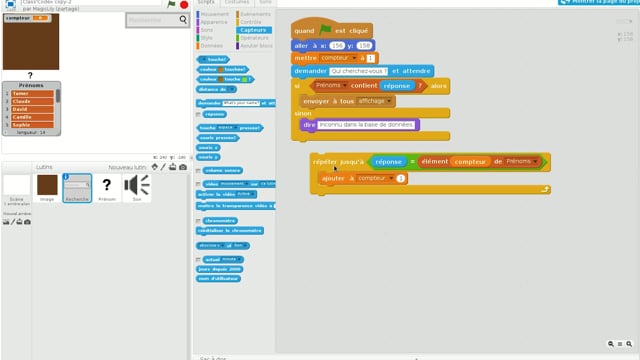Click green flag in quand cliqué hat block
Screen dimensions: 640x360
[325, 30]
